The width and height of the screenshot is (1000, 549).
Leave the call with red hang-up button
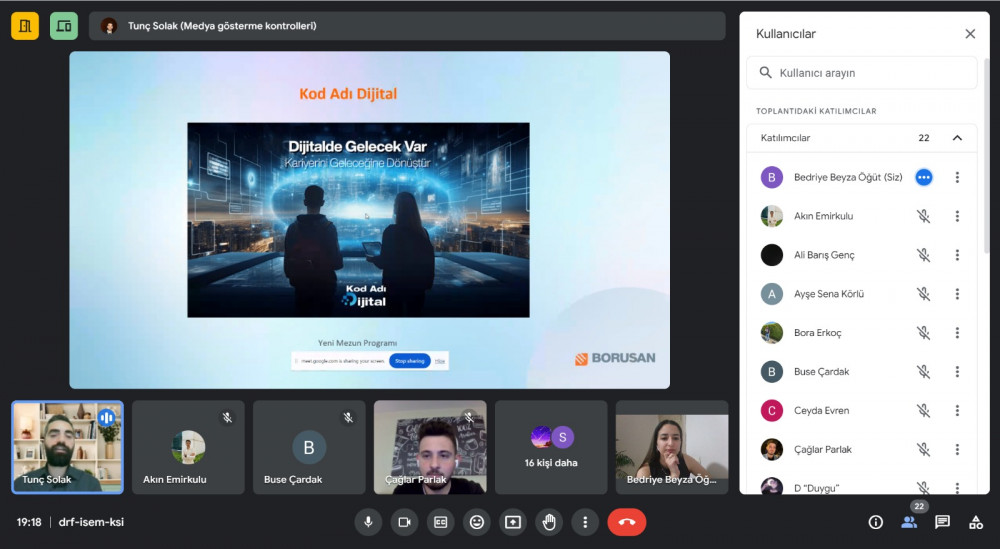coord(627,522)
